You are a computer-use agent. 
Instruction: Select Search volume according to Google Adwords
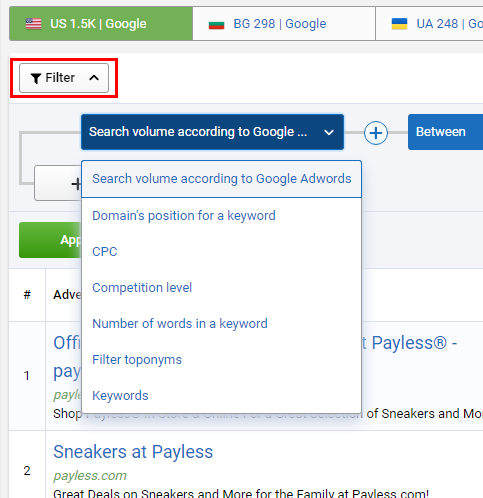[222, 179]
